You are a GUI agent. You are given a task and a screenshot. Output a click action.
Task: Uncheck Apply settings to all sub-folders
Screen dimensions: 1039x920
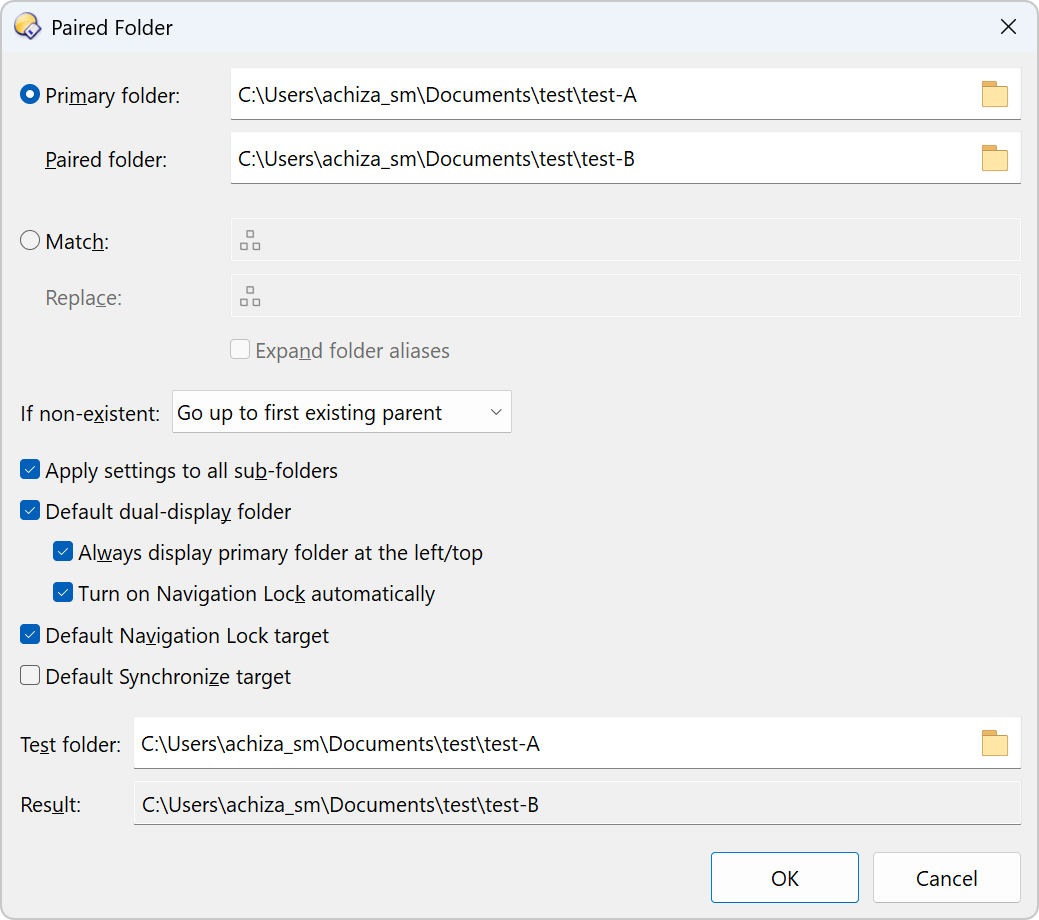point(30,470)
